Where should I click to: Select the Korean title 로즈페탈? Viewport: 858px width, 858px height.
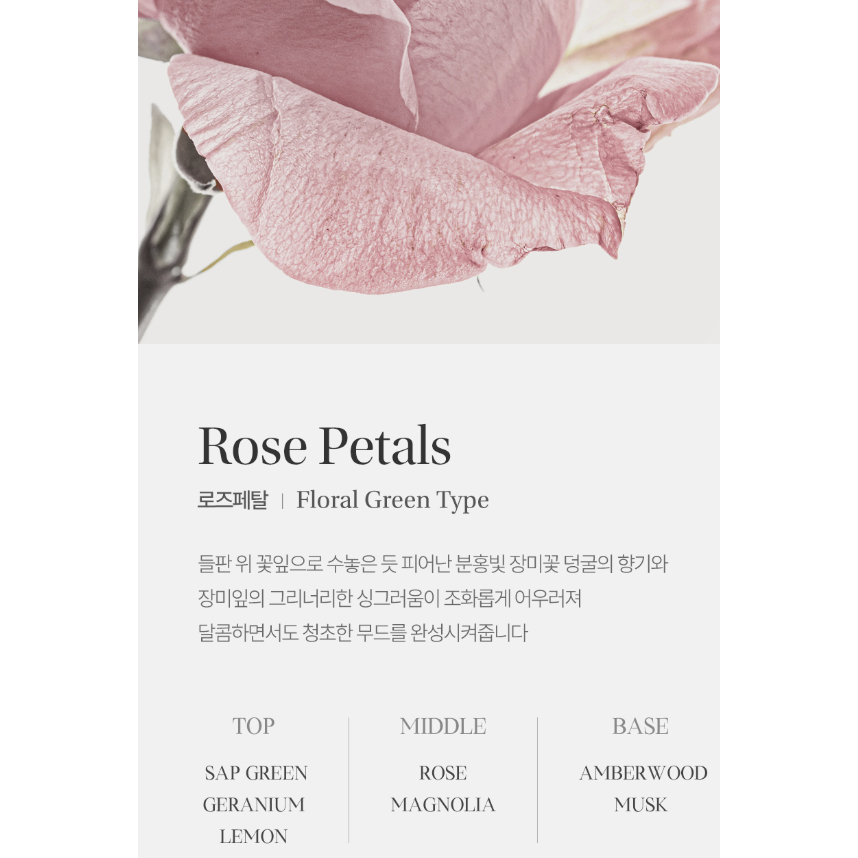[x=233, y=500]
